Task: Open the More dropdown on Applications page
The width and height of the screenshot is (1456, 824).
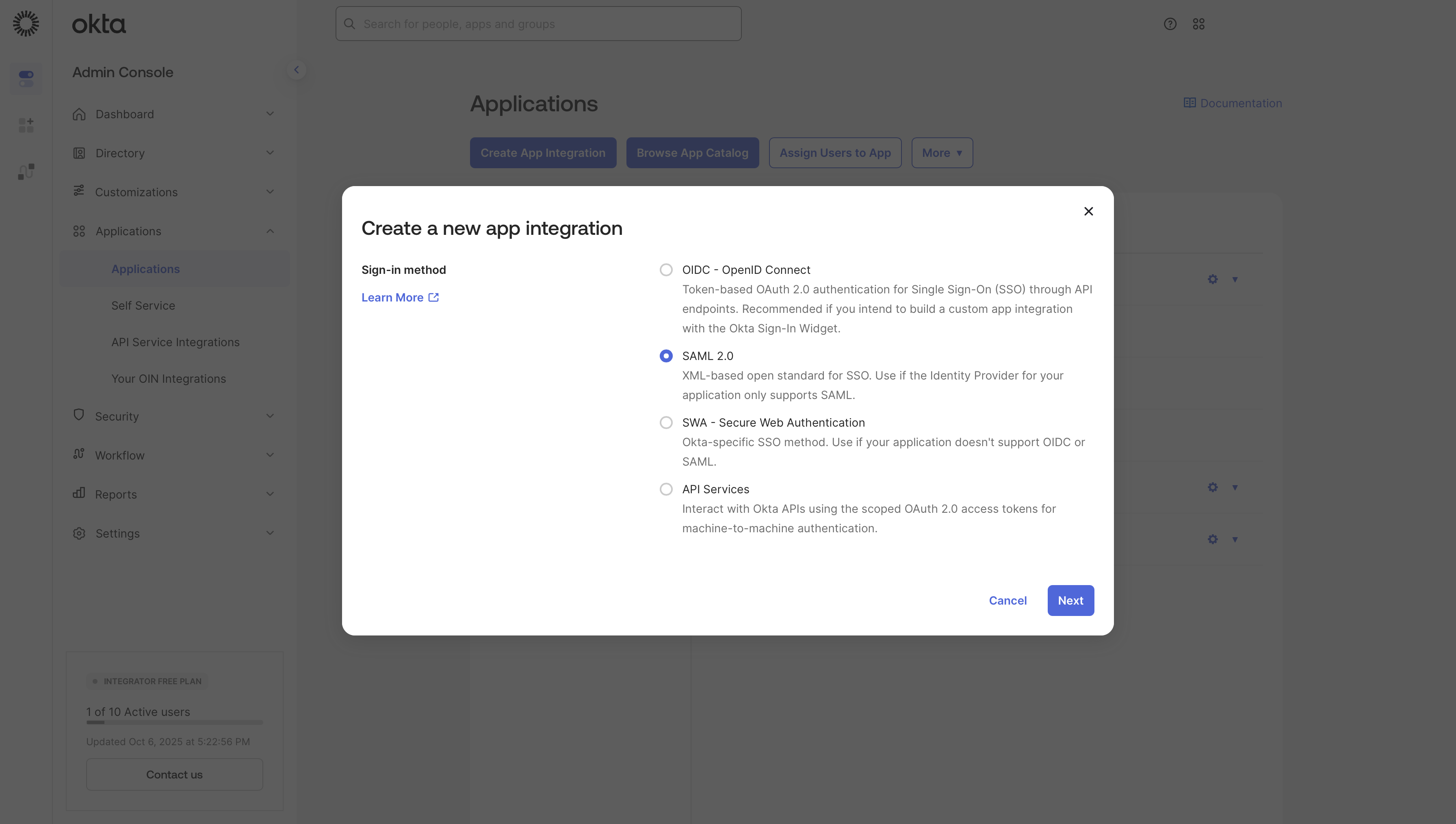Action: click(x=941, y=153)
